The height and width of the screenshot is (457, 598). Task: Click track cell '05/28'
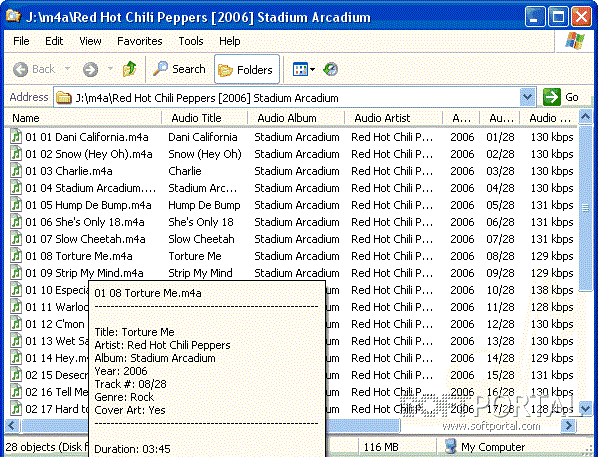500,205
